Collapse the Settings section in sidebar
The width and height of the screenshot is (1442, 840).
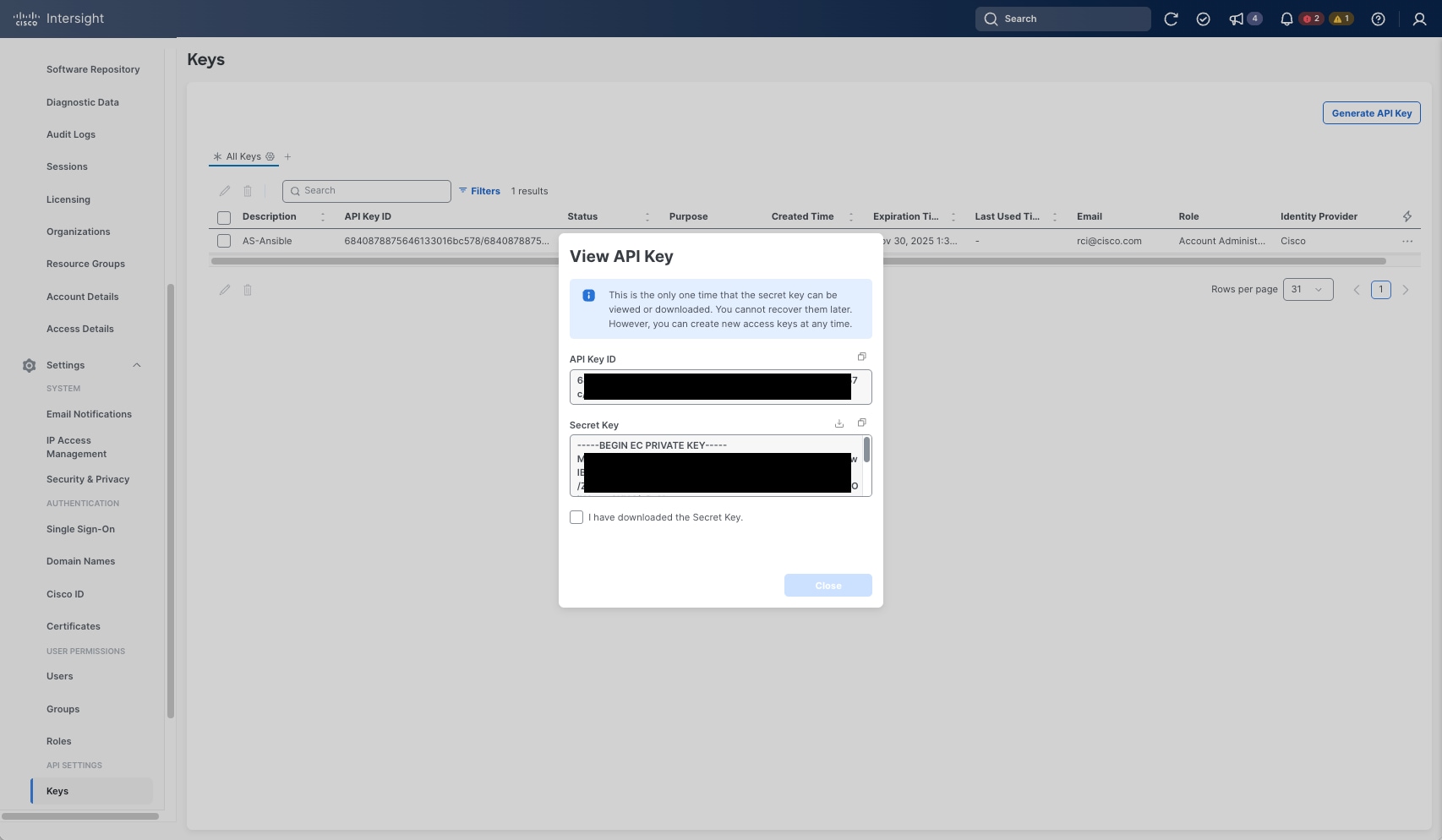[x=136, y=364]
